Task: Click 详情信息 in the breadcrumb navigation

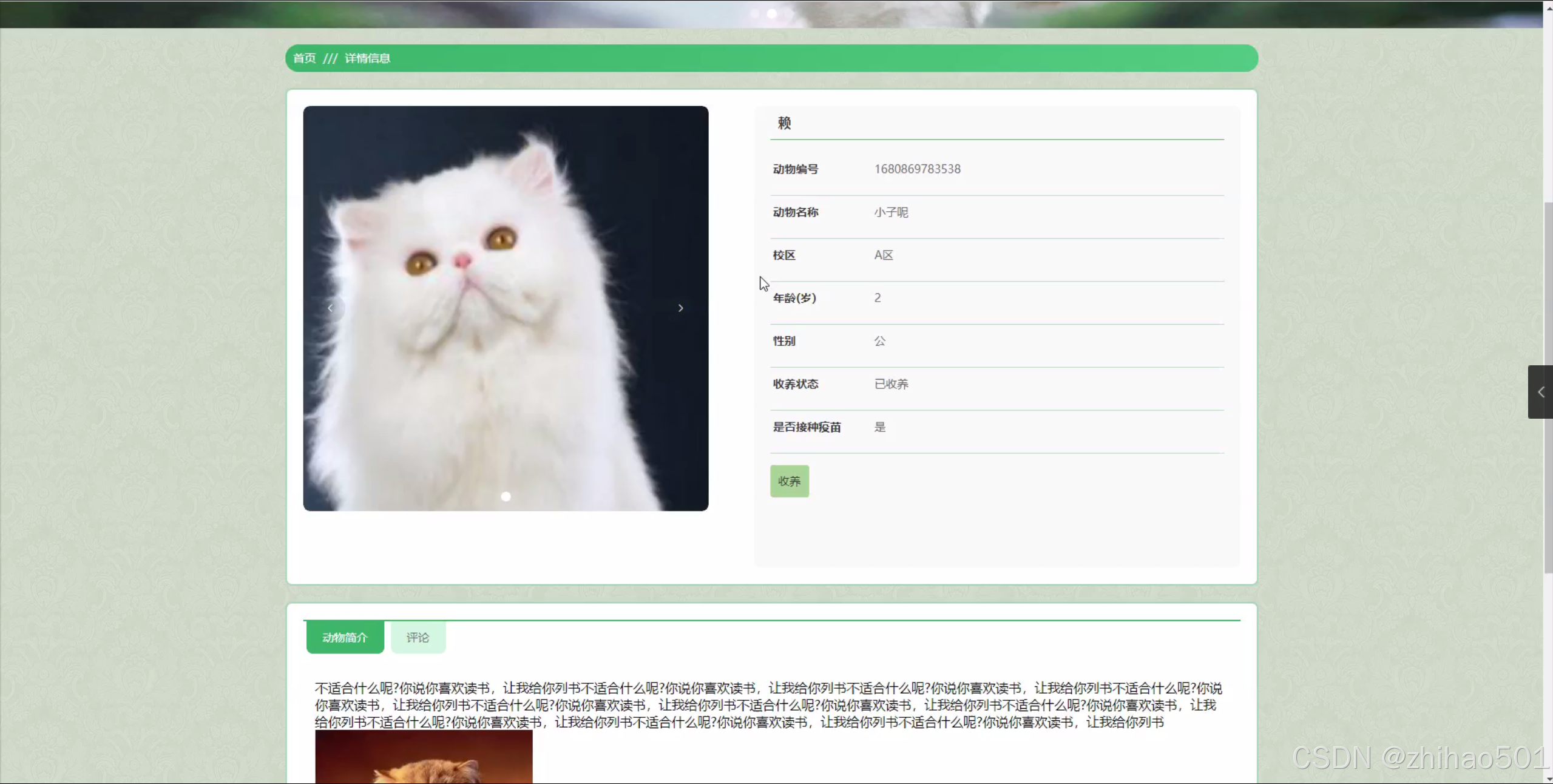Action: (x=367, y=58)
